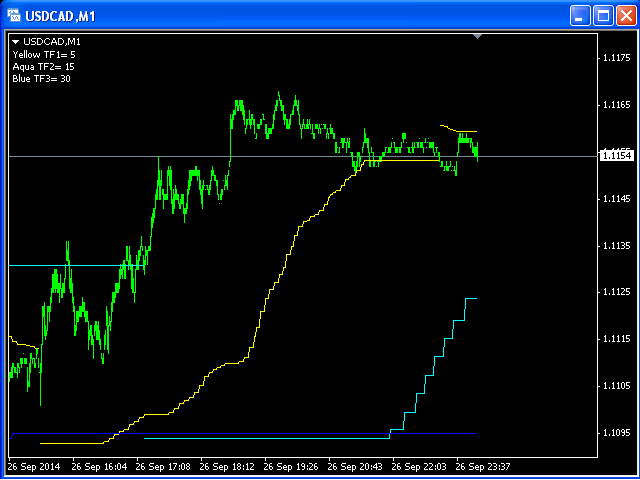The width and height of the screenshot is (640, 480).
Task: Click the 26 Sep 18:12 time label
Action: pos(226,466)
